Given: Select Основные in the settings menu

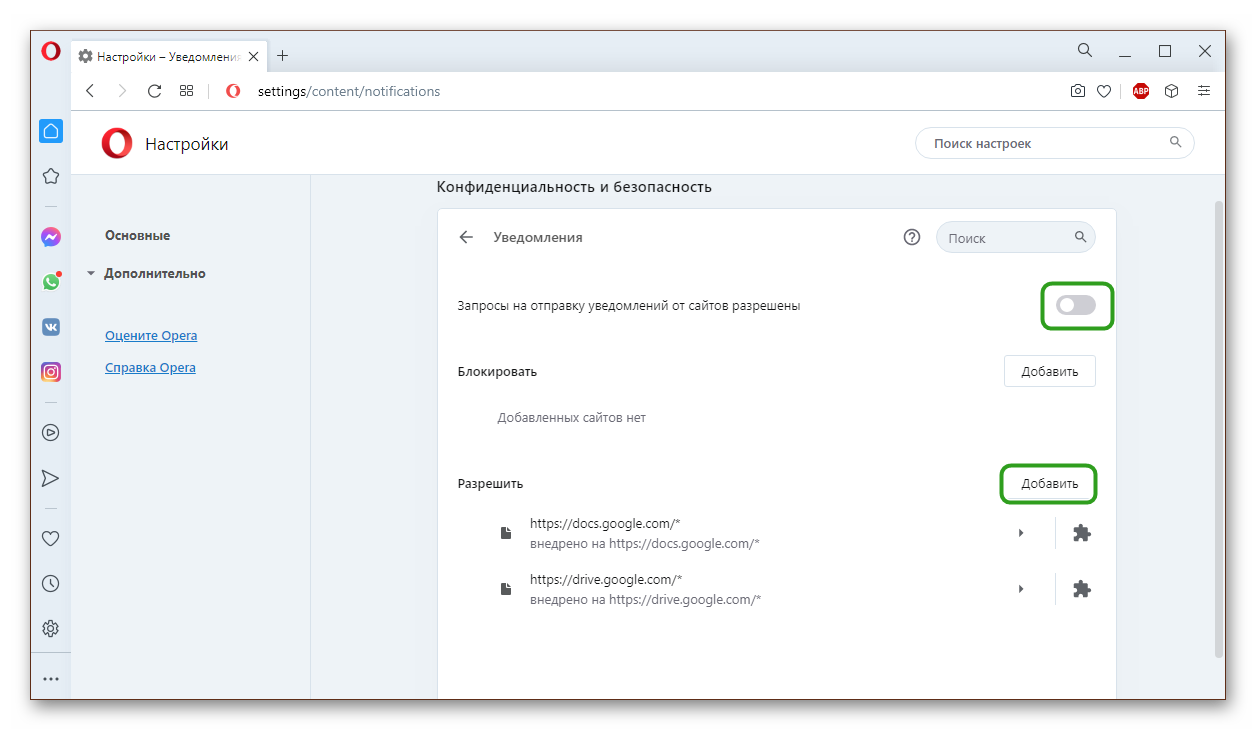Looking at the screenshot, I should (137, 235).
